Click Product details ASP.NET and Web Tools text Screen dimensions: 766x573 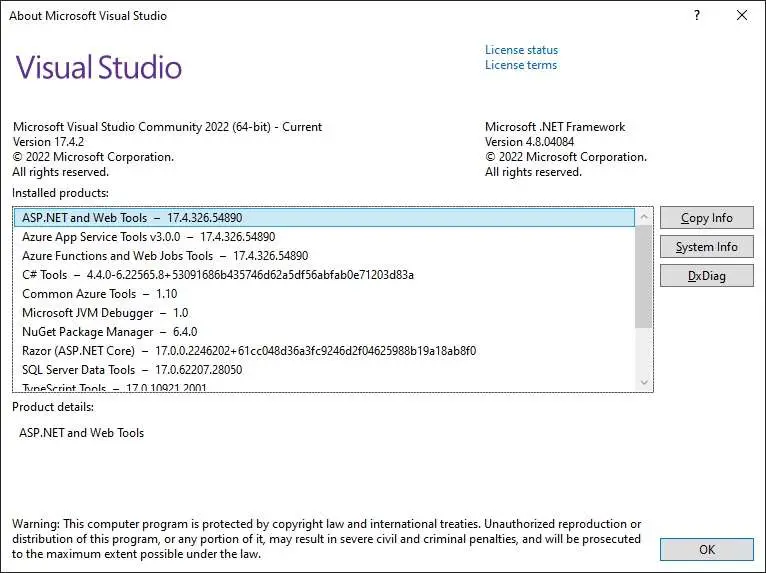point(82,433)
